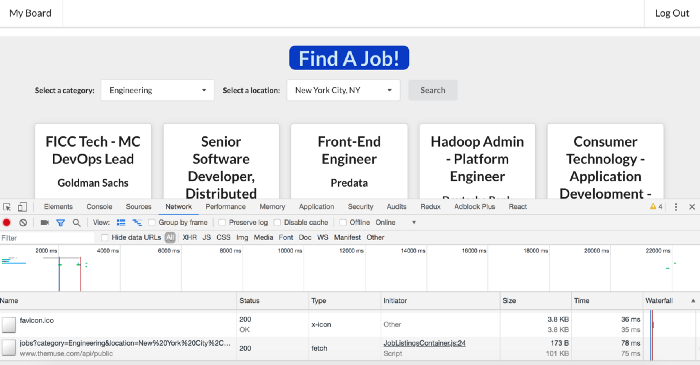
Task: Open the FICC Tech - MC DevOps Lead card
Action: click(93, 161)
